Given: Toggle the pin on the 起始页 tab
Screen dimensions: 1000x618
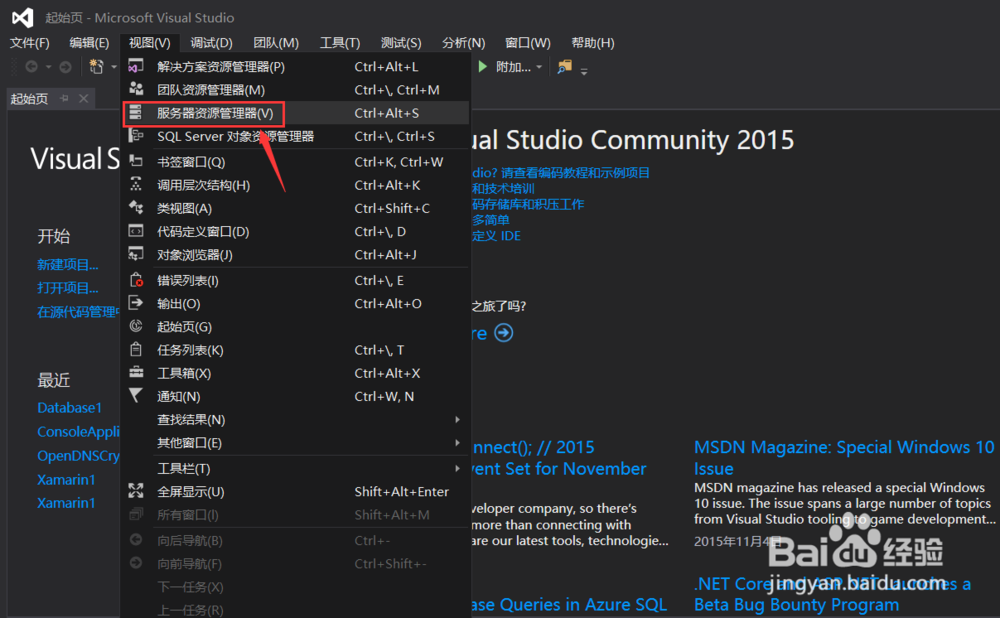Looking at the screenshot, I should (x=64, y=98).
